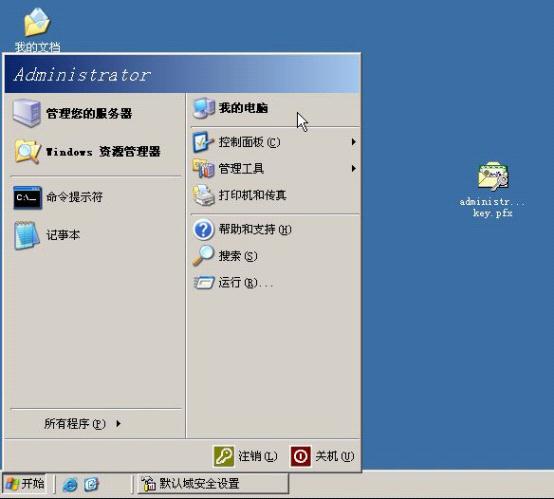Expand the 所有程序 arrow
This screenshot has height=499, width=554.
pos(118,423)
